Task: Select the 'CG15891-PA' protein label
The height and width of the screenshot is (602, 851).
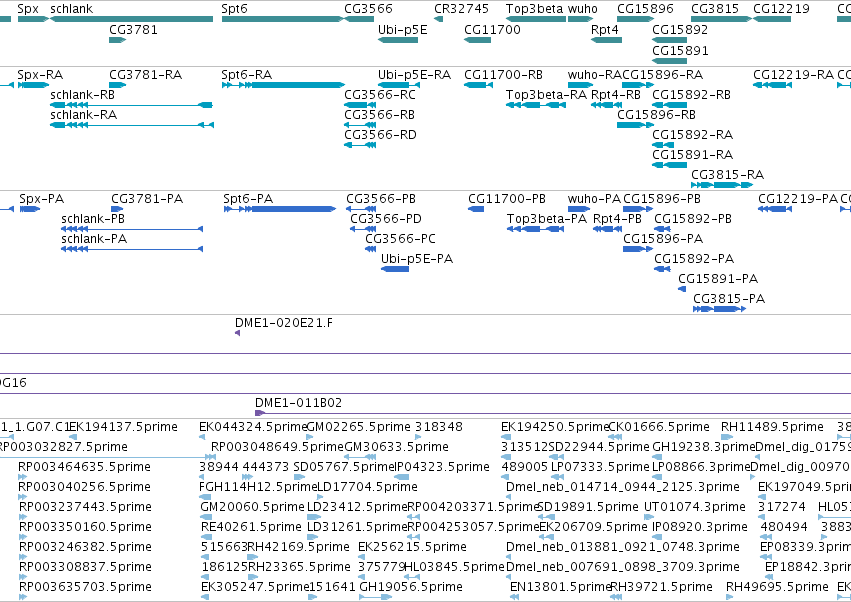Action: 718,279
